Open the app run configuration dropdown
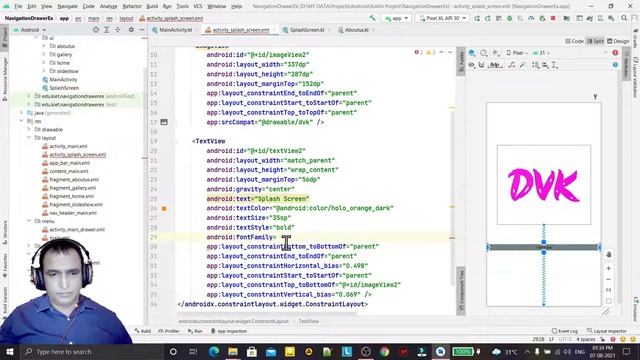 tap(396, 18)
